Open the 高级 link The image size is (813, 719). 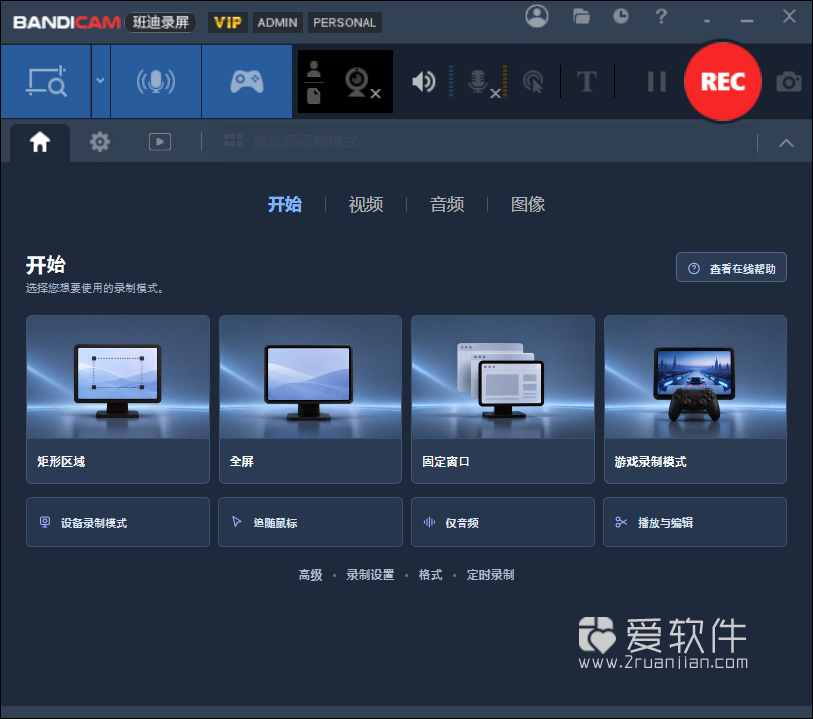click(310, 575)
